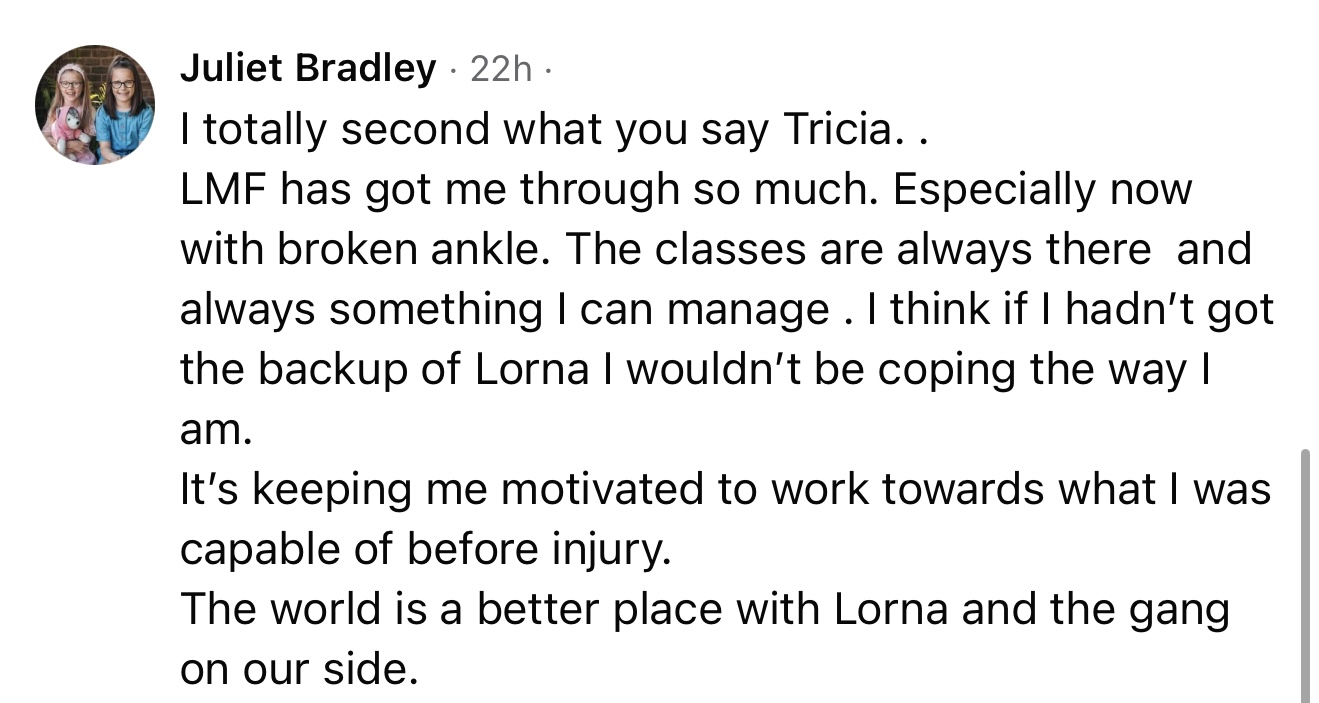Click the vertical scrollbar thumb
This screenshot has height=703, width=1319.
point(1304,575)
